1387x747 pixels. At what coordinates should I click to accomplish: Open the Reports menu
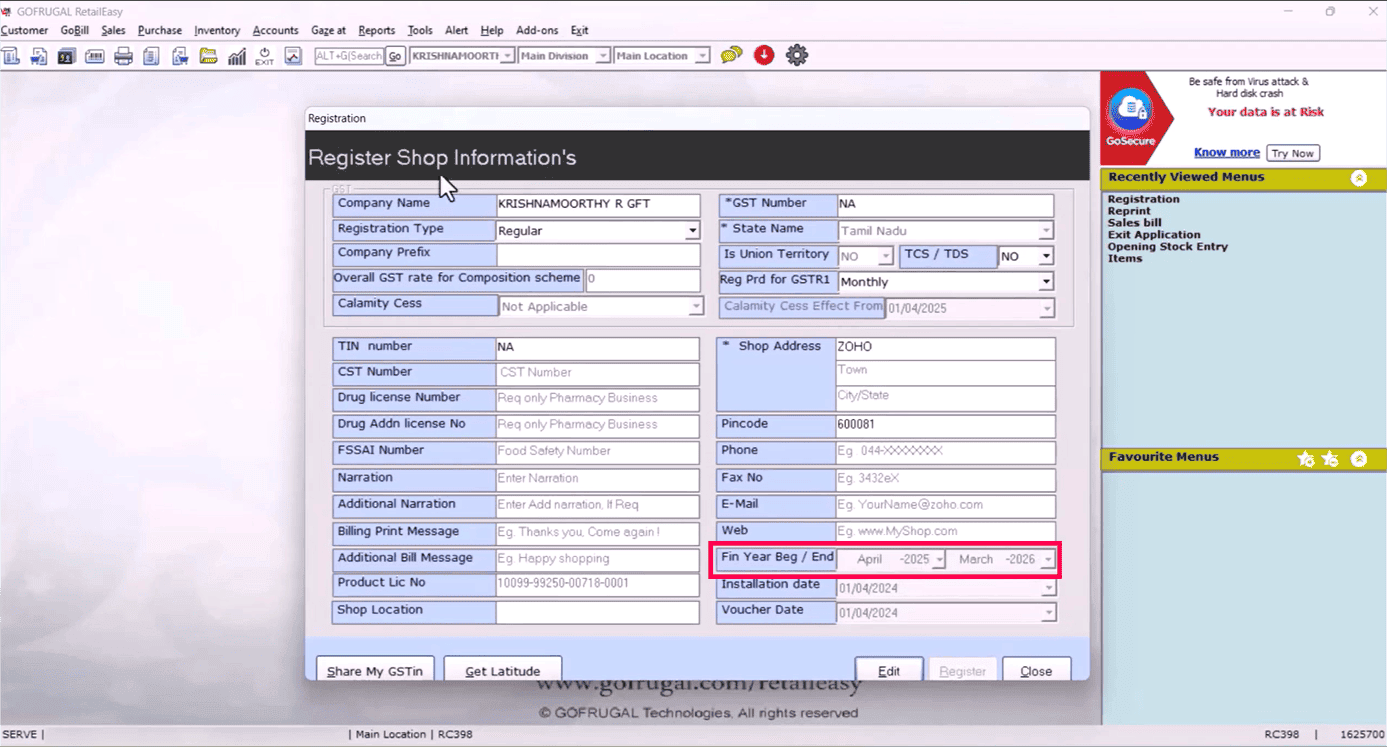pos(376,30)
